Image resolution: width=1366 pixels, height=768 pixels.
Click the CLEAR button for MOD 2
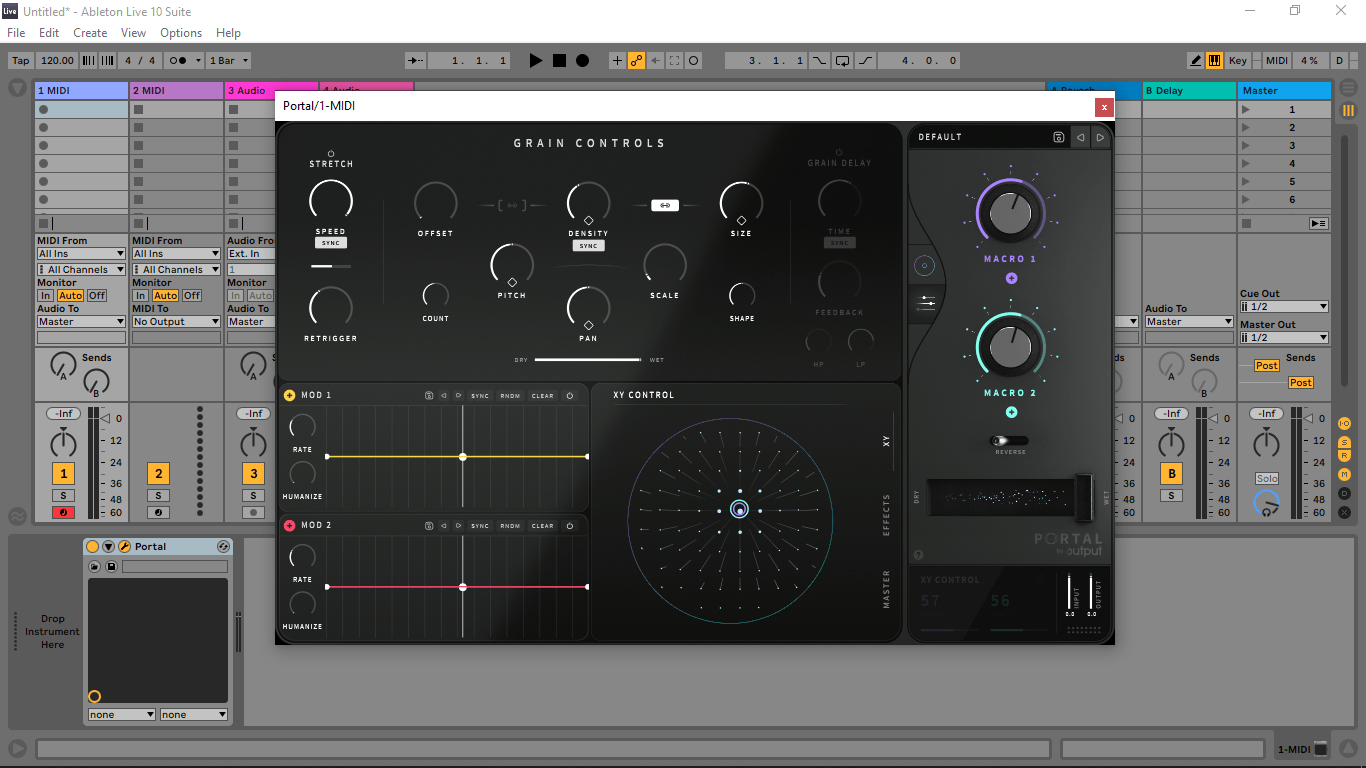click(542, 526)
